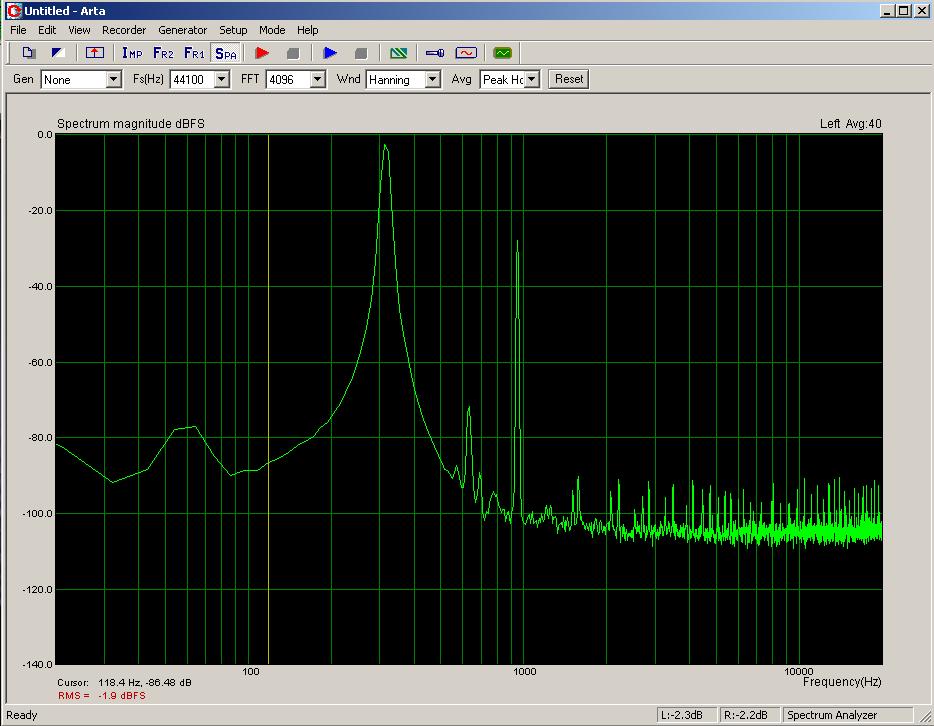Image resolution: width=934 pixels, height=726 pixels.
Task: Click the '-140.0' y-axis label
Action: (x=37, y=664)
